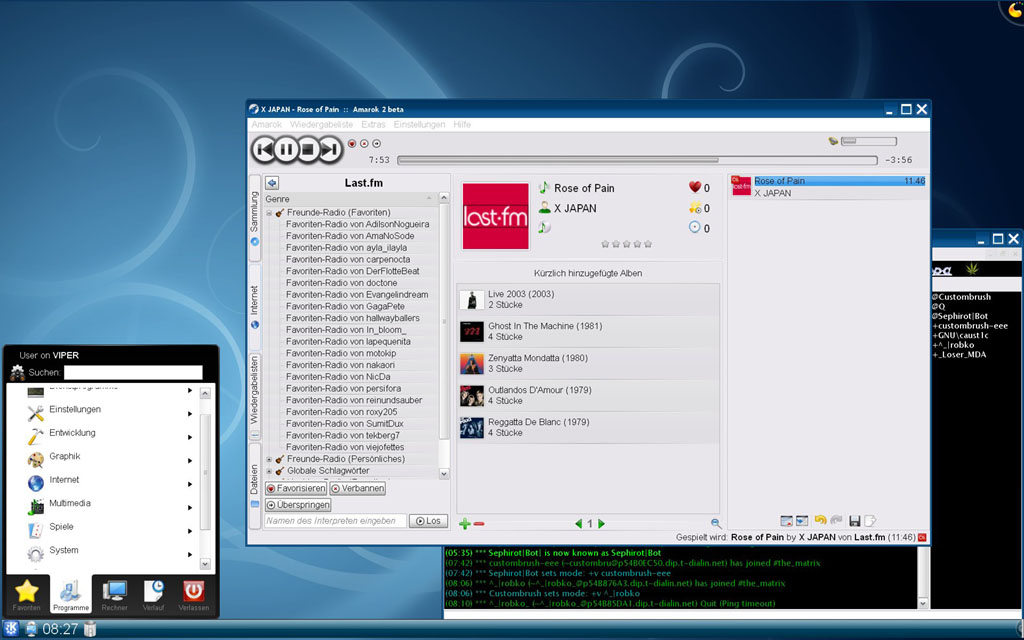Open the Wiedergabeliste menu
1024x640 pixels.
tap(321, 125)
